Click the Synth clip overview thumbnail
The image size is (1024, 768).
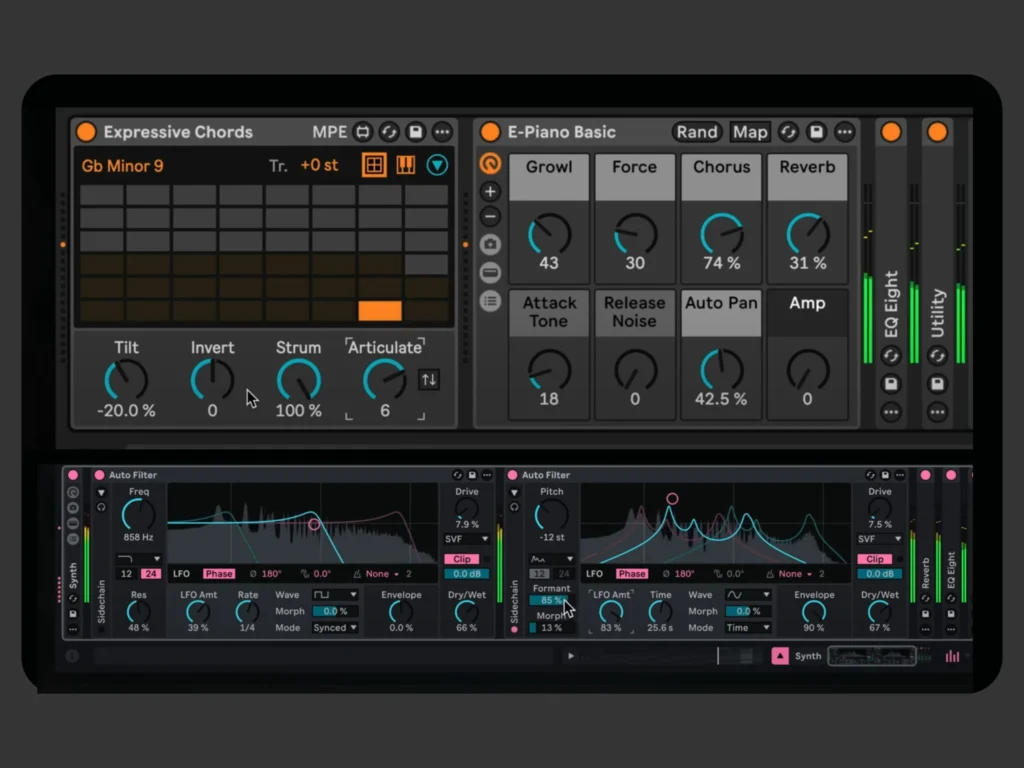point(872,656)
